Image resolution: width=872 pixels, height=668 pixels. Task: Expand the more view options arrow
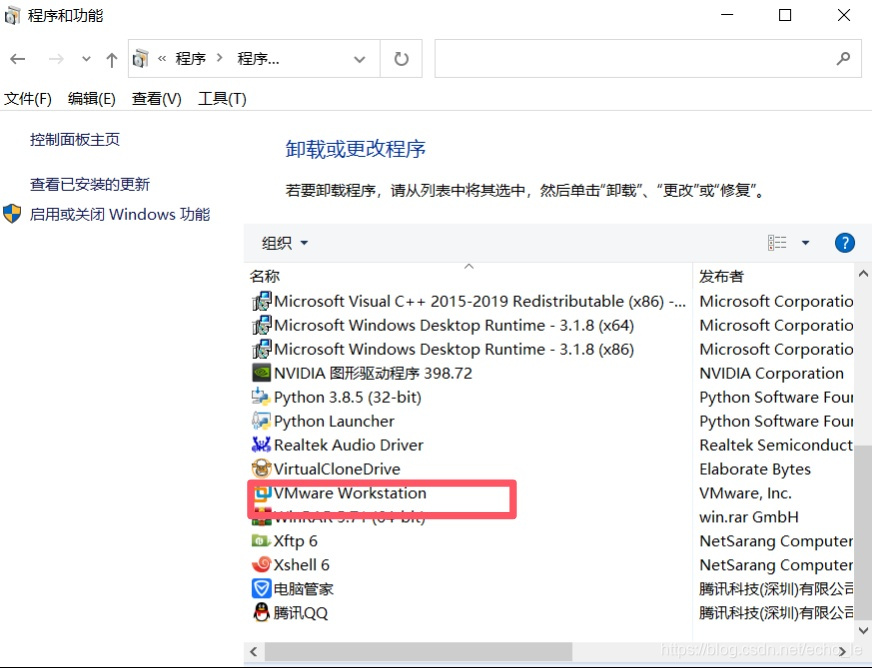click(x=805, y=243)
